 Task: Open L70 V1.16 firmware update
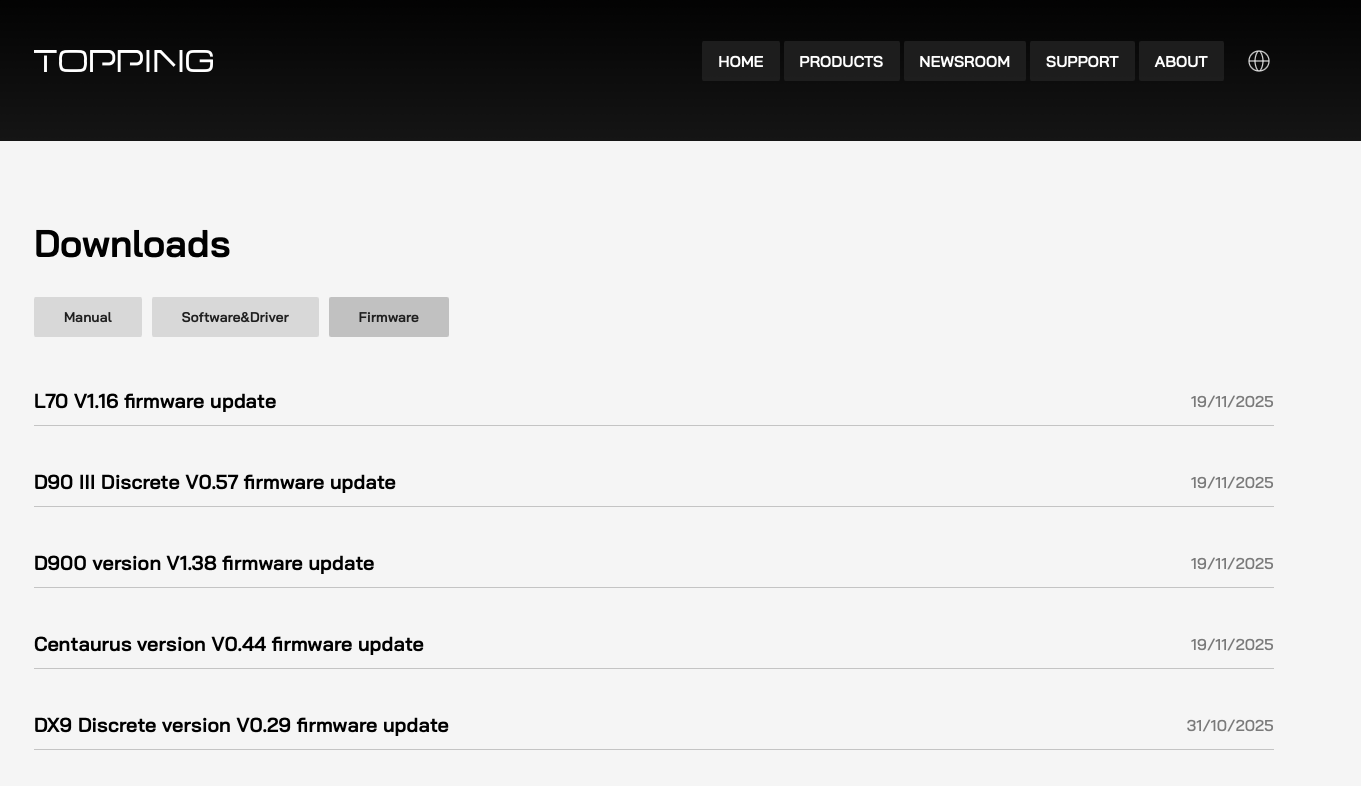155,401
